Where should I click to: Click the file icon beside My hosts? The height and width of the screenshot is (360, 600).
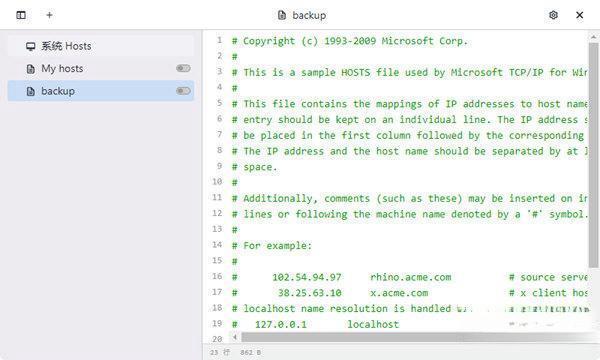[x=31, y=69]
